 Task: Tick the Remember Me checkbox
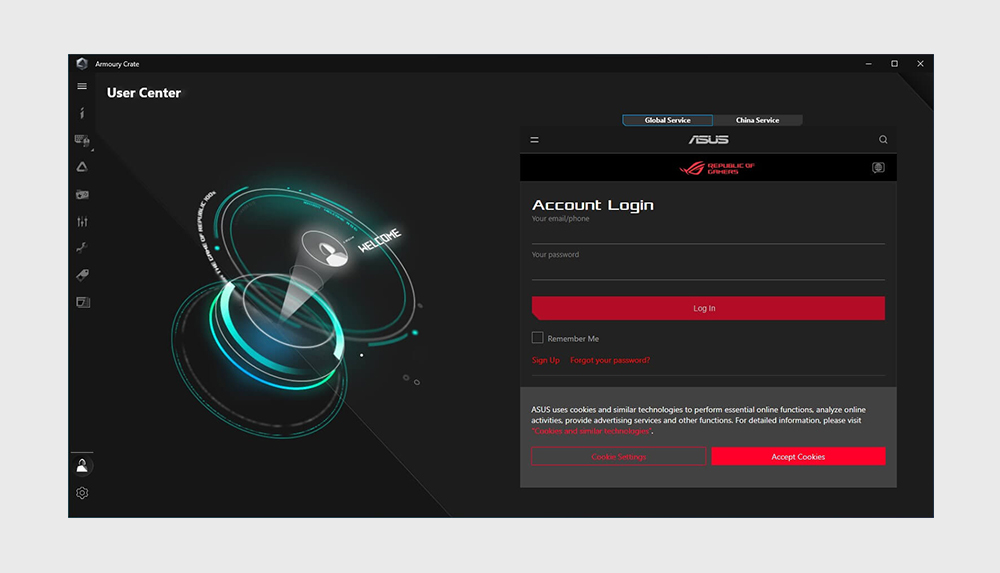click(538, 338)
